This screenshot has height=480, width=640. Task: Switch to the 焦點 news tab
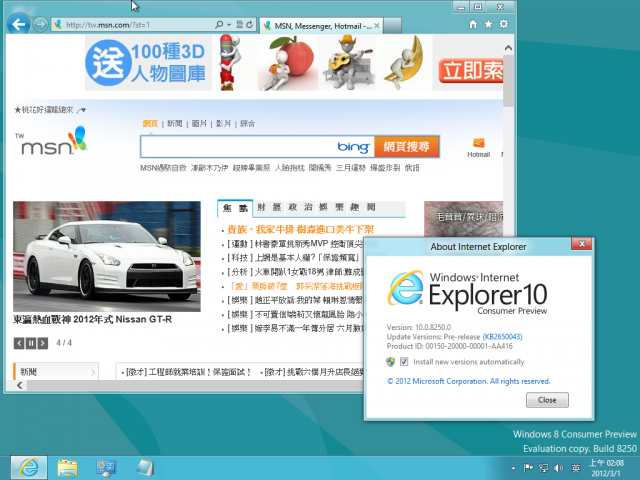click(x=235, y=208)
